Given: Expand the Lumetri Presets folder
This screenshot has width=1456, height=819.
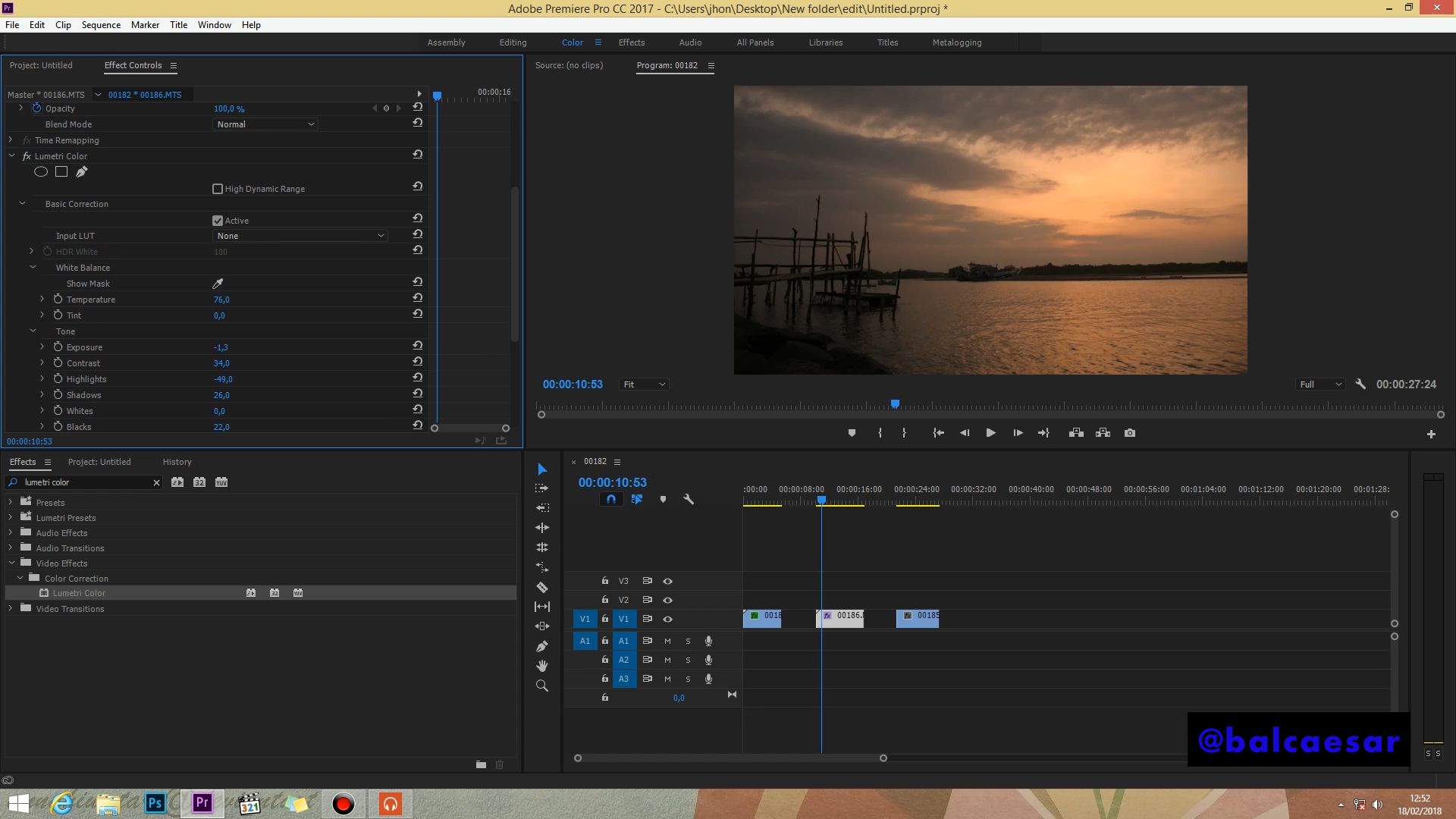Looking at the screenshot, I should click(x=11, y=518).
